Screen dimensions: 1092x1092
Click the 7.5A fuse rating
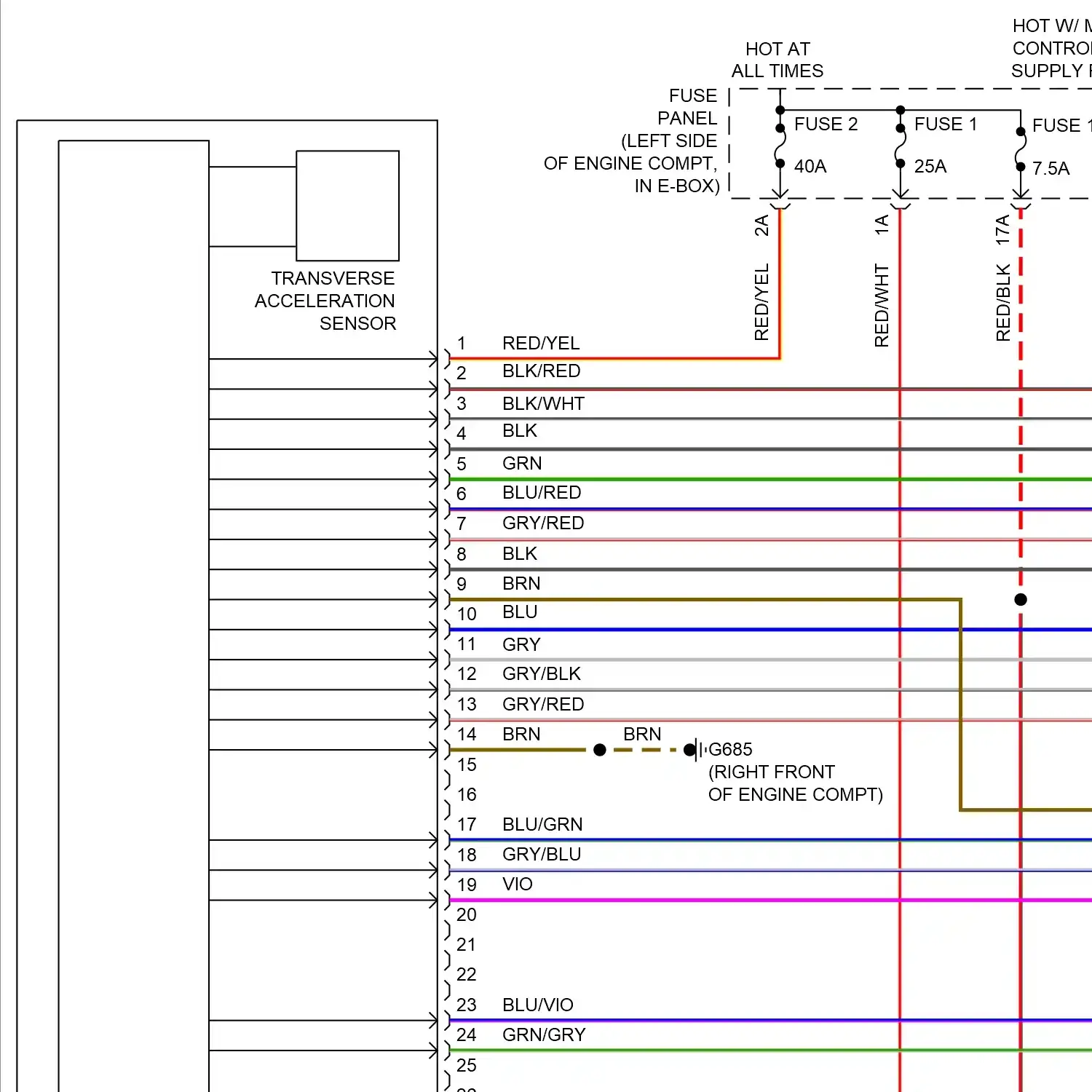1051,169
